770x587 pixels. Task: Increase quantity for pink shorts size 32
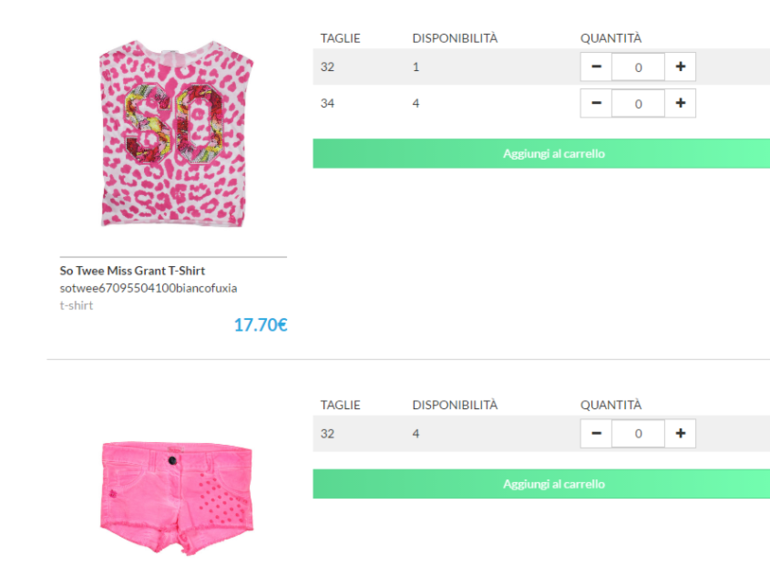tap(680, 434)
